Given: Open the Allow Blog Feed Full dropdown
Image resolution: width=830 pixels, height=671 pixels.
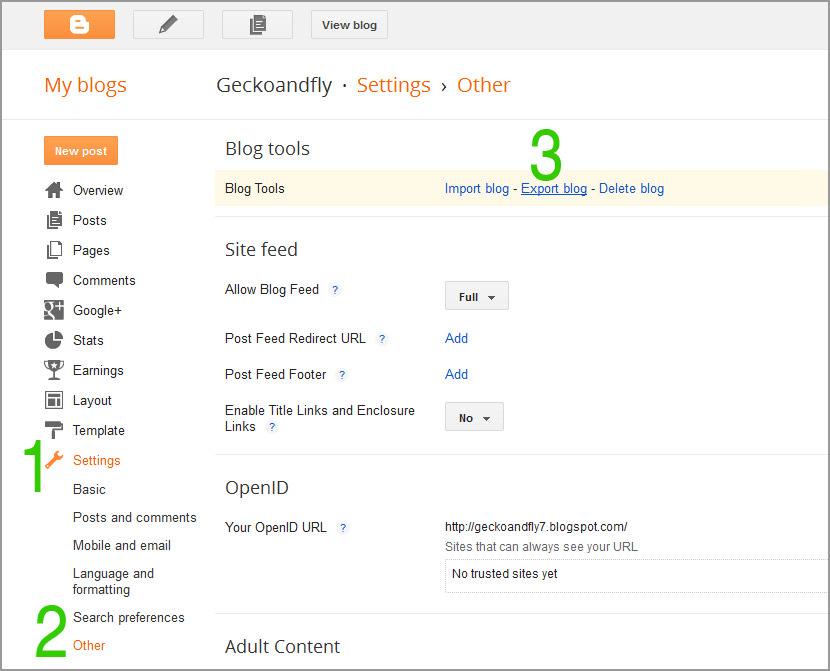Looking at the screenshot, I should pyautogui.click(x=476, y=296).
